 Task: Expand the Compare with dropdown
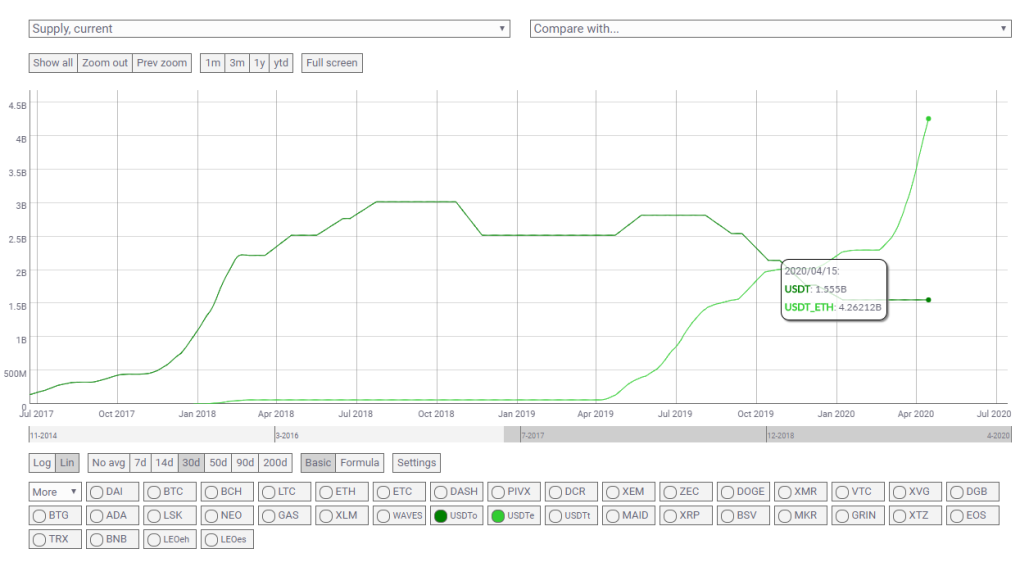point(770,29)
